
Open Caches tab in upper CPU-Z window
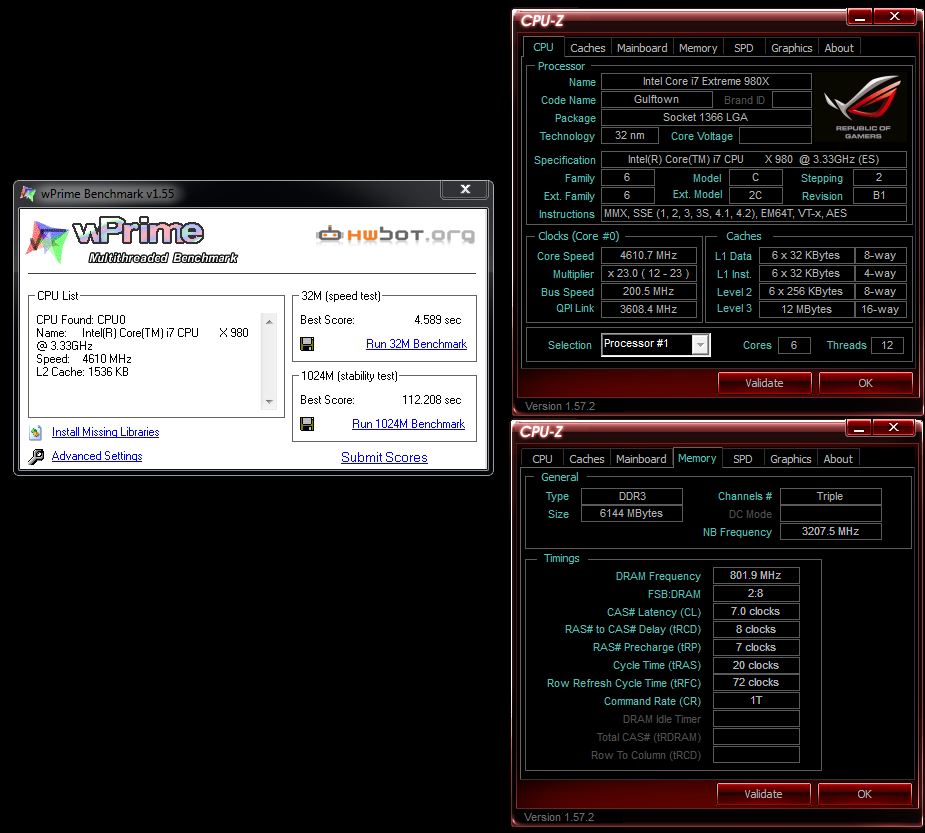[x=588, y=48]
